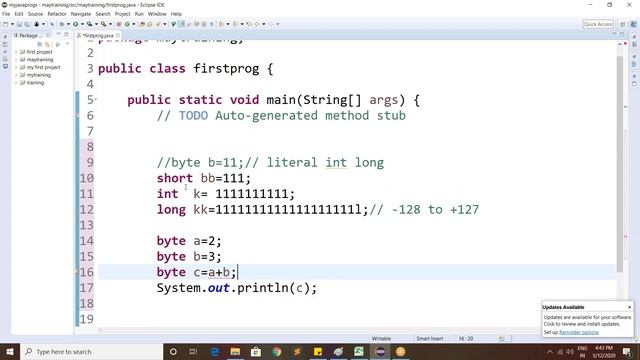Select the Java perspective icon
The image size is (640, 360).
[x=633, y=24]
